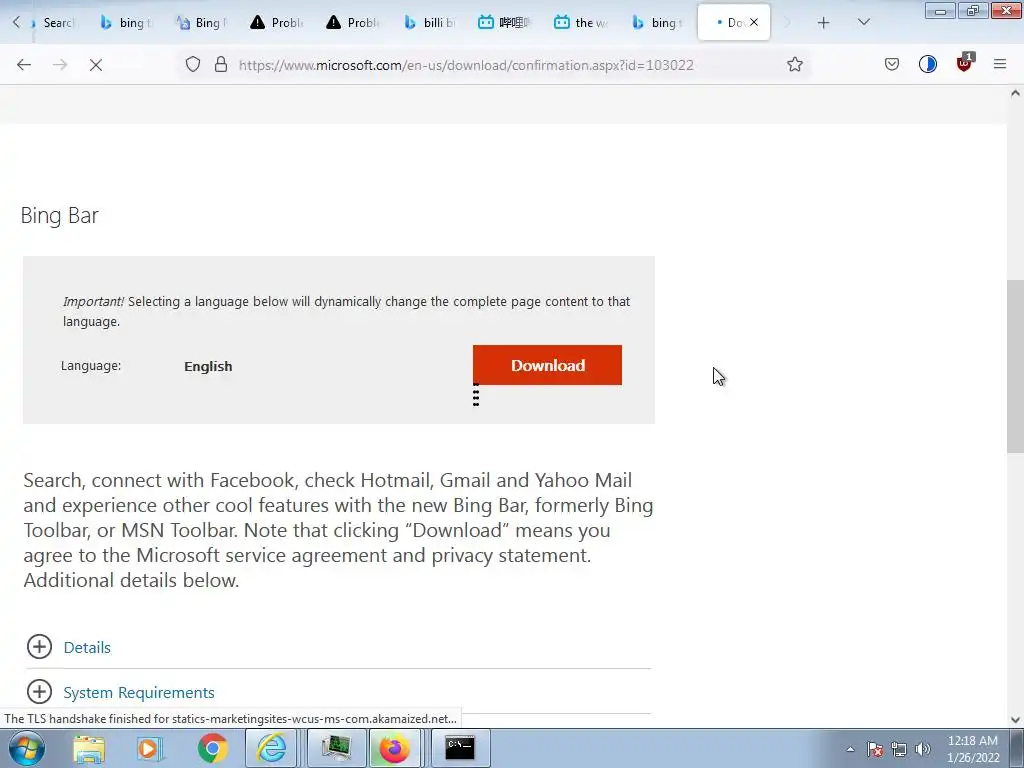Image resolution: width=1024 pixels, height=768 pixels.
Task: Expand the Details section
Action: pos(39,647)
